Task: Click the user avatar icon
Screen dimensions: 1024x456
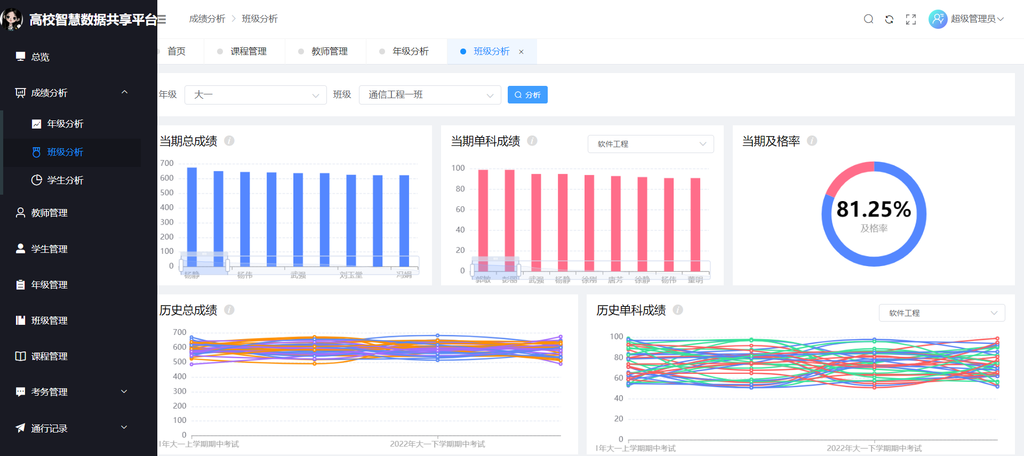Action: (x=937, y=19)
